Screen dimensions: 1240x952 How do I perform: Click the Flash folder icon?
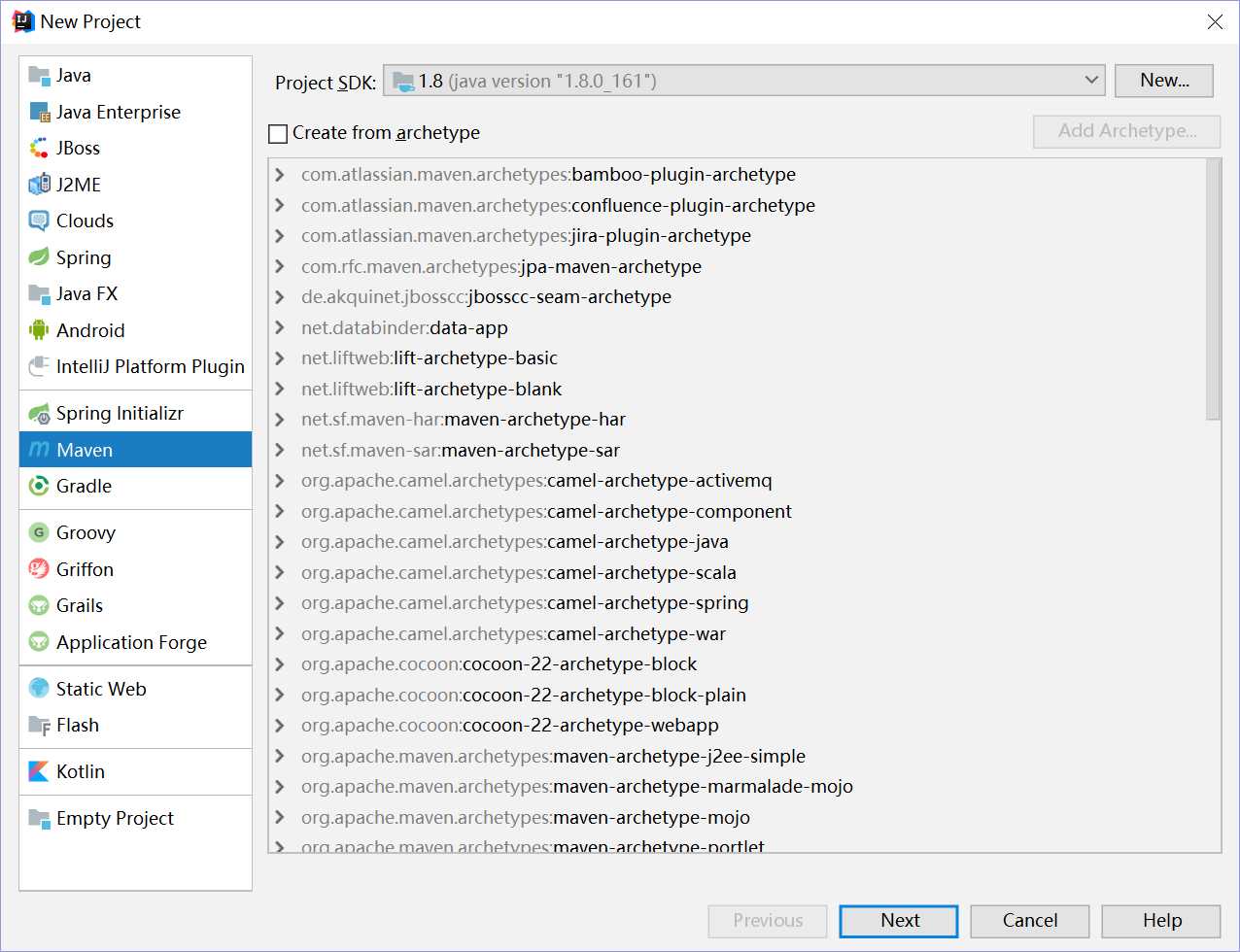click(x=39, y=726)
